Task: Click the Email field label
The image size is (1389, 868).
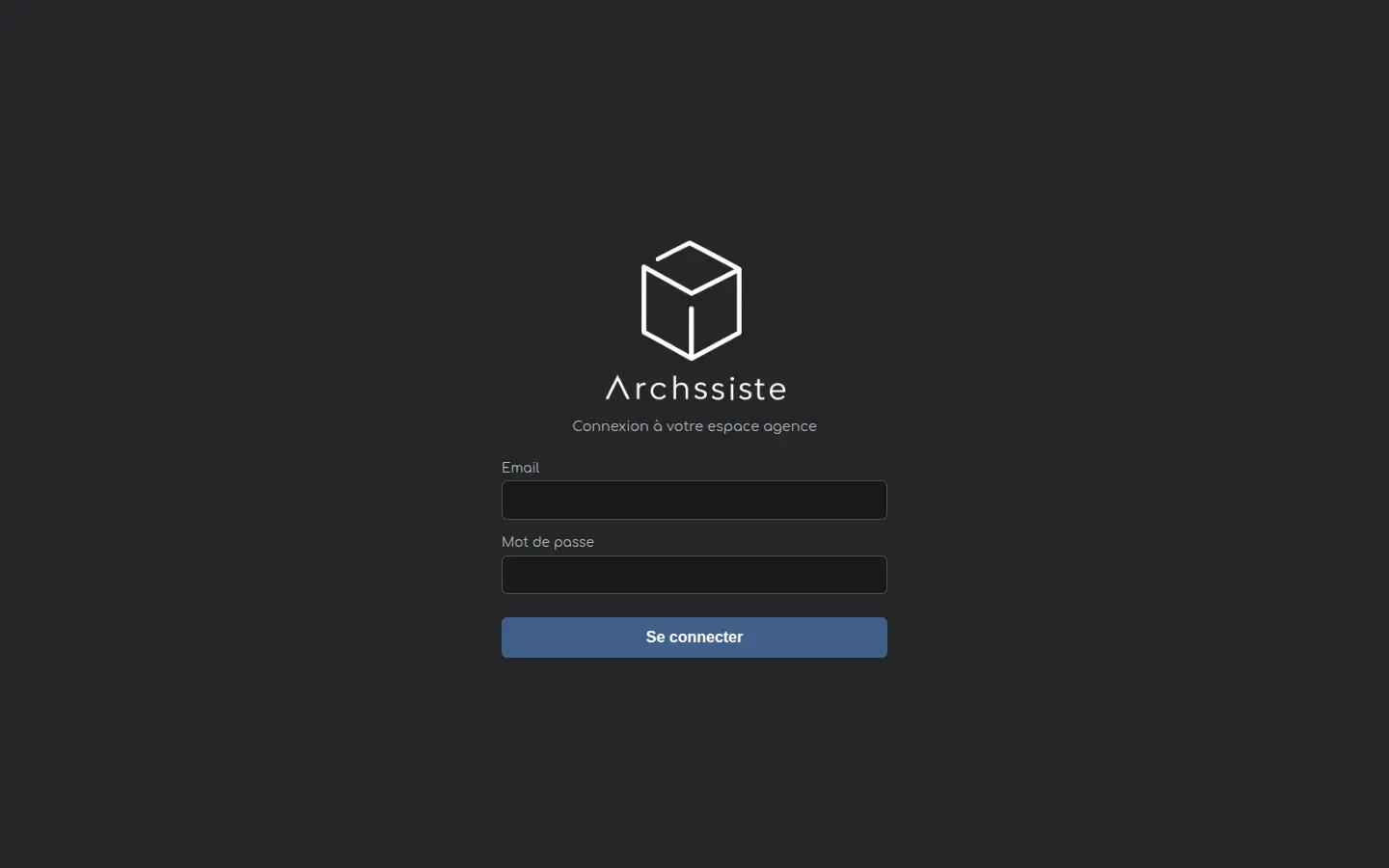Action: coord(520,468)
